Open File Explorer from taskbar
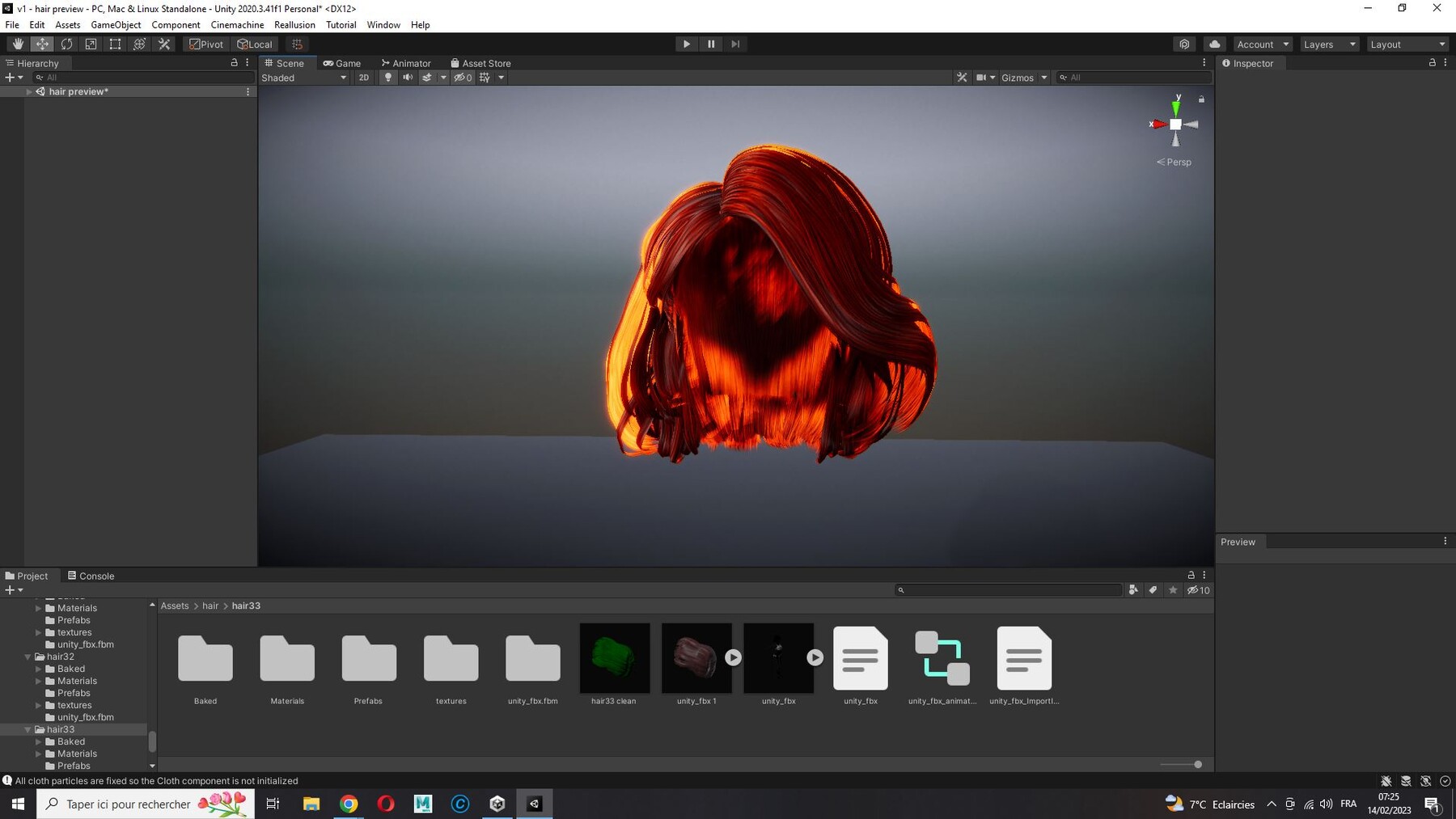 [x=311, y=804]
